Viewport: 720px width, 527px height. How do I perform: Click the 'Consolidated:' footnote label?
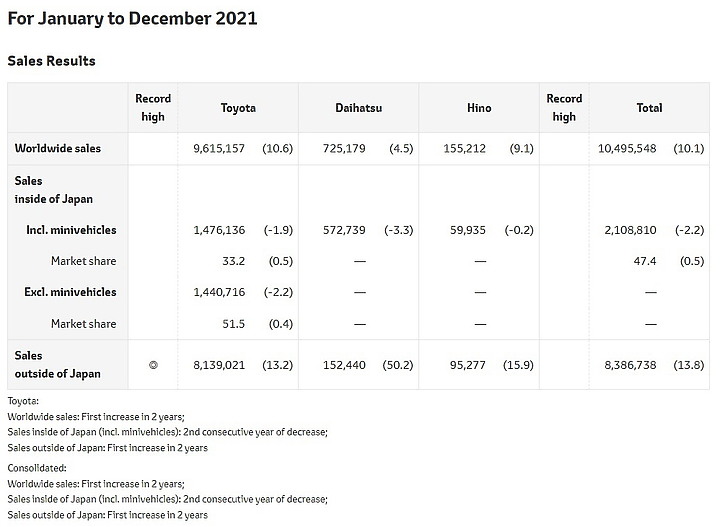click(x=37, y=468)
